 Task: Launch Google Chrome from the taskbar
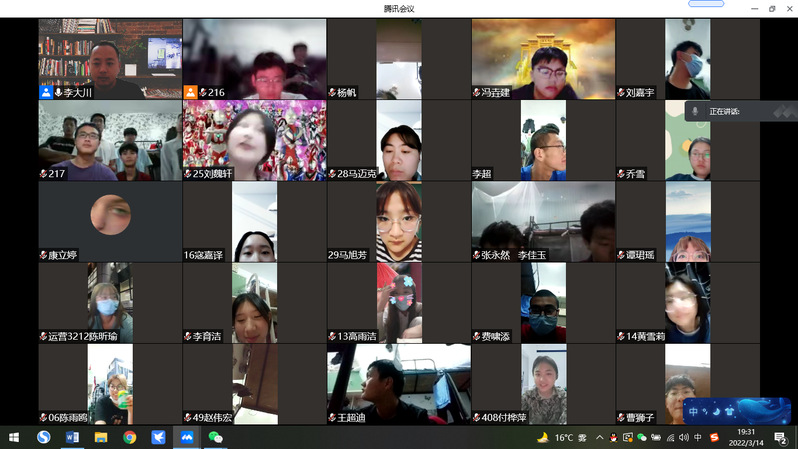pyautogui.click(x=130, y=437)
